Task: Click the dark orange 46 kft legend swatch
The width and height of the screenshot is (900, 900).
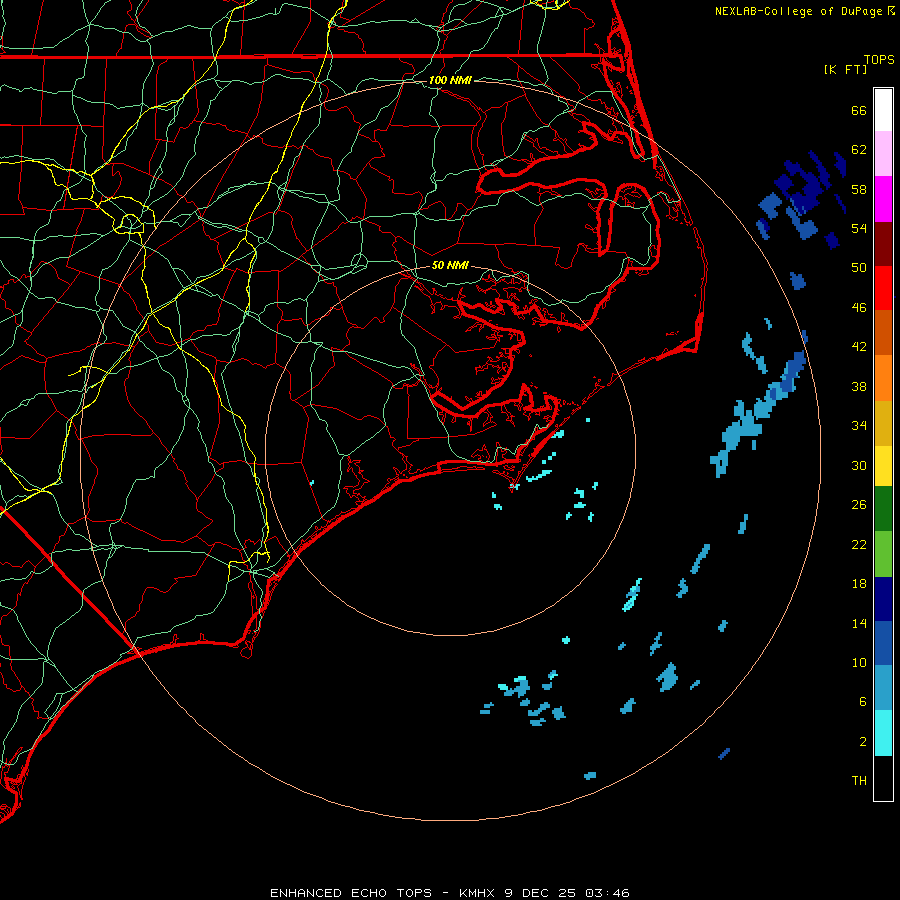Action: (883, 332)
